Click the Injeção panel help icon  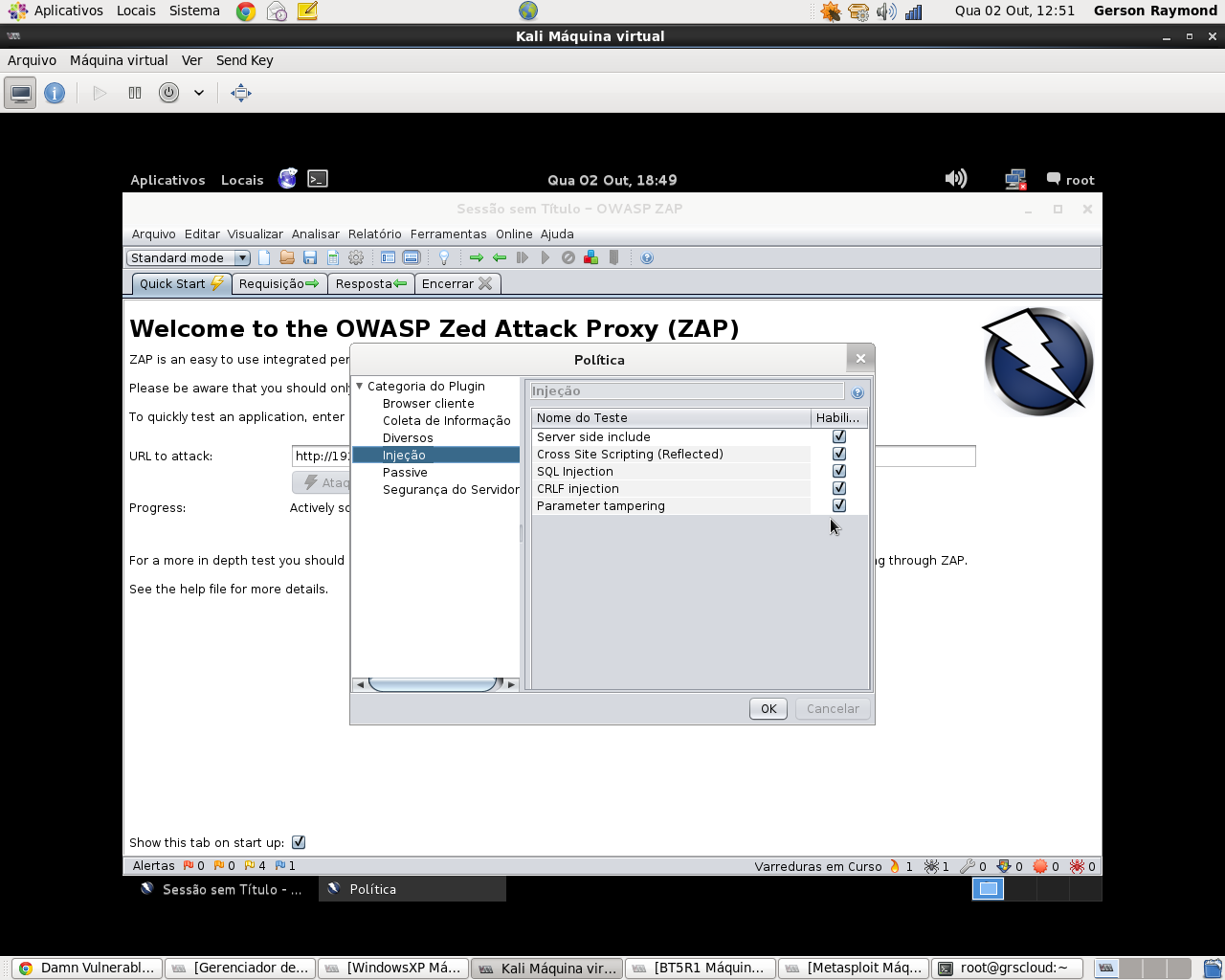coord(857,392)
